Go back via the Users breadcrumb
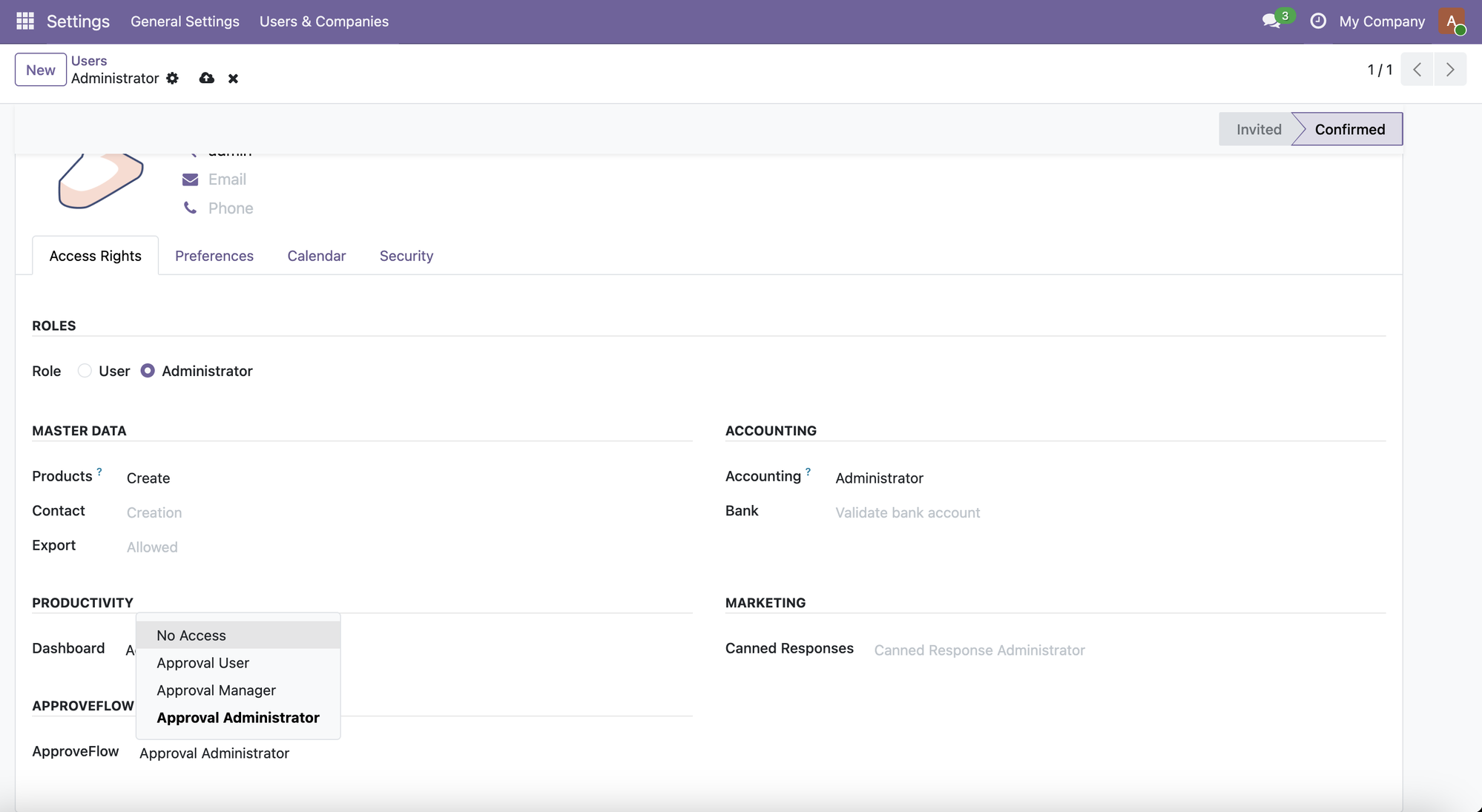Screen dimensions: 1482x812 [x=89, y=60]
